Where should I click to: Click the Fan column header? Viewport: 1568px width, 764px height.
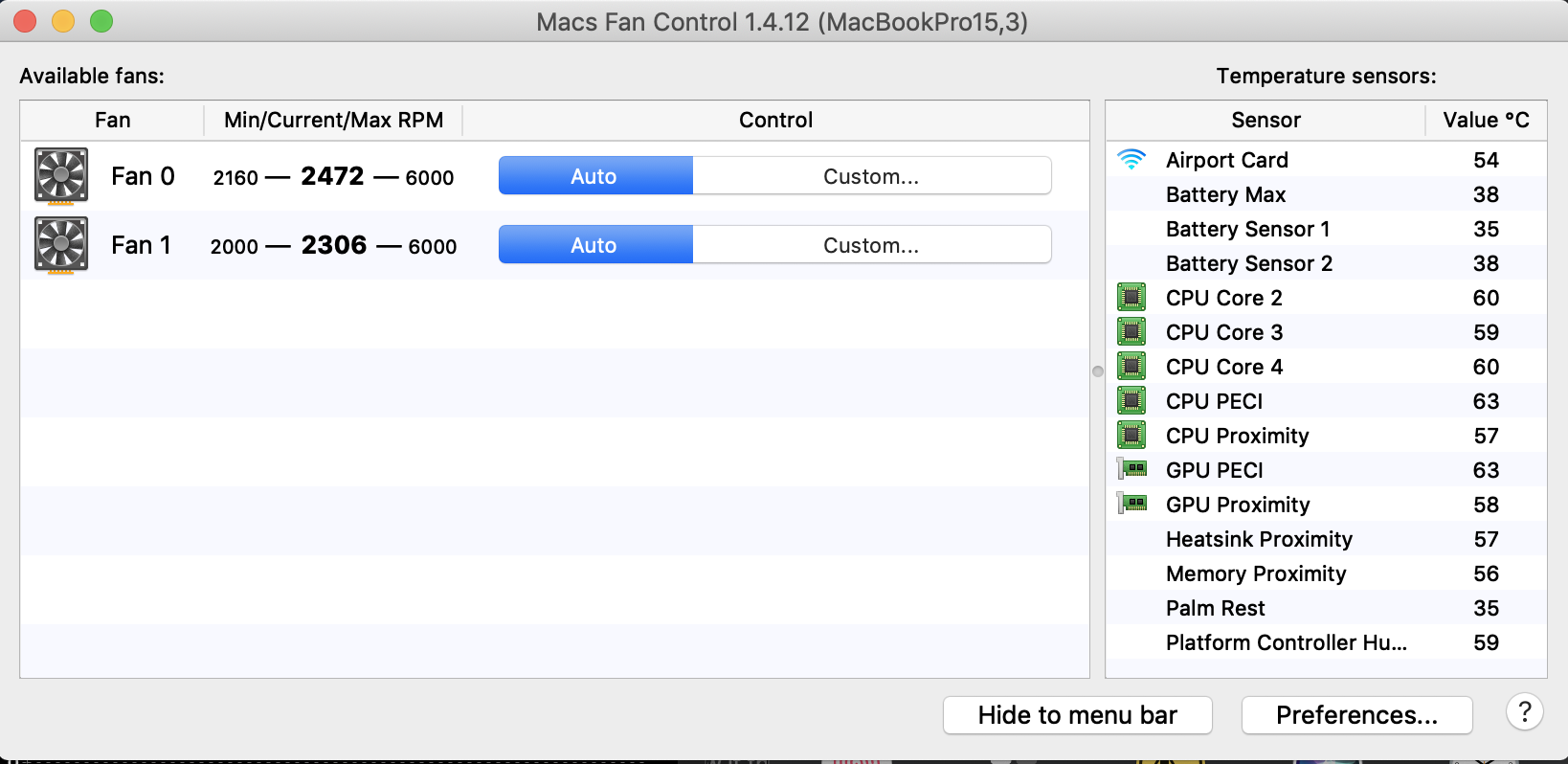pyautogui.click(x=112, y=121)
